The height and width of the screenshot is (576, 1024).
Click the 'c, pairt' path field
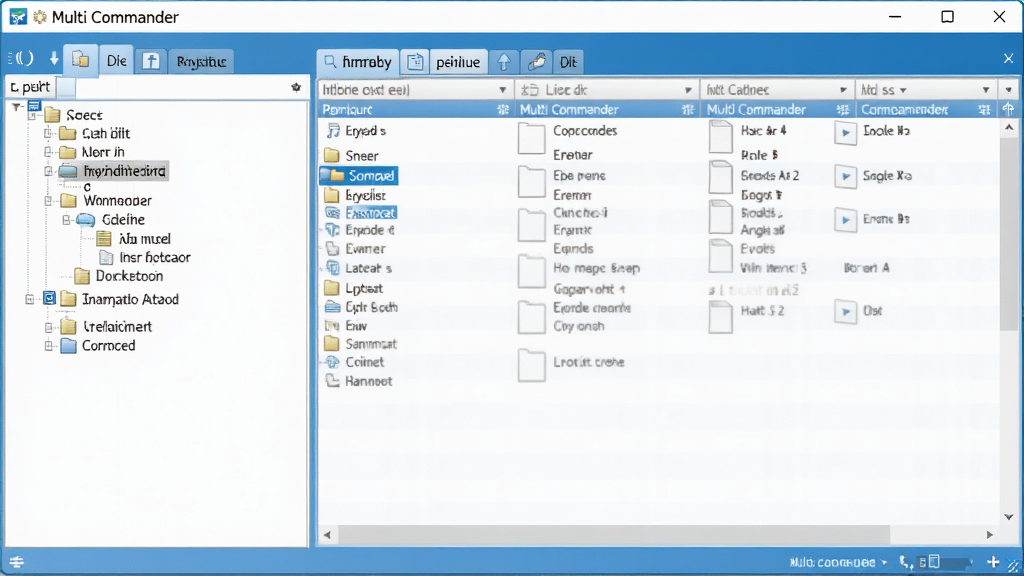31,86
